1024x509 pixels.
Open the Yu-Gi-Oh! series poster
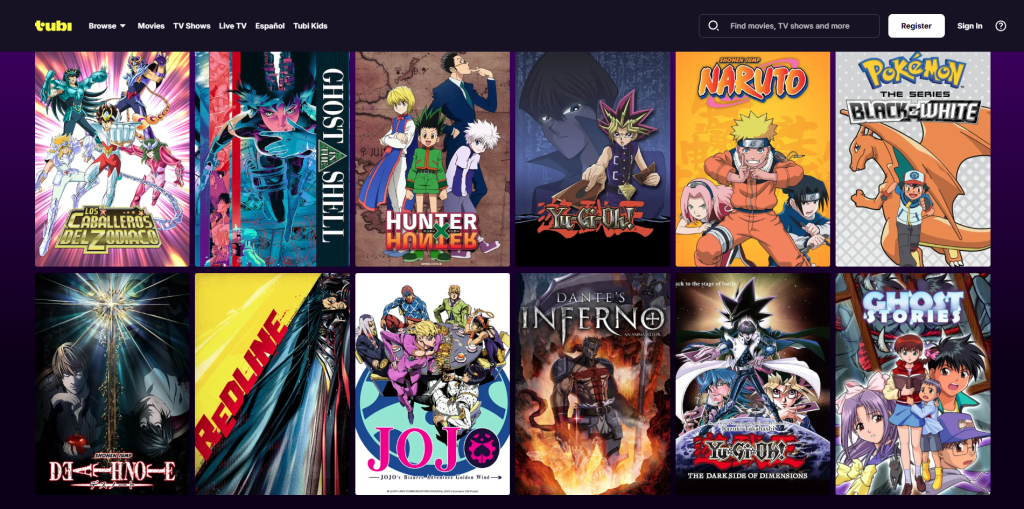point(593,159)
